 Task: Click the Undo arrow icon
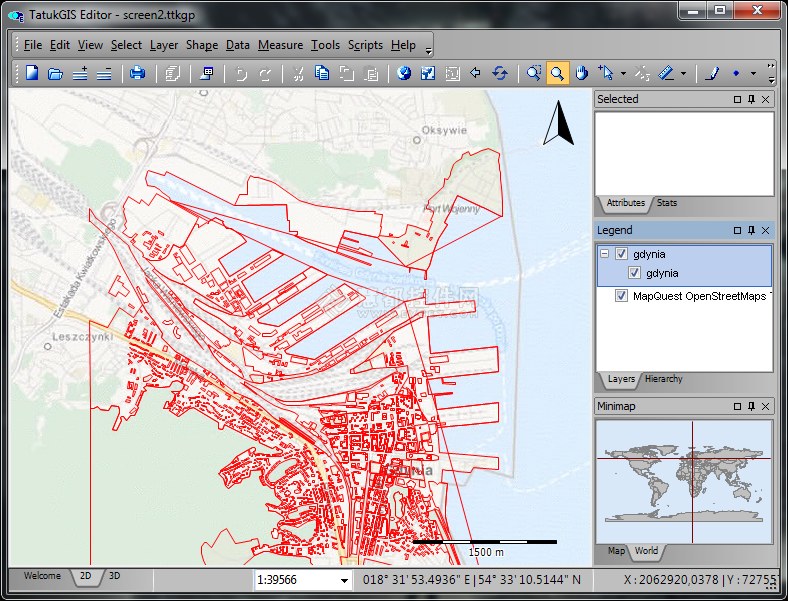click(241, 74)
